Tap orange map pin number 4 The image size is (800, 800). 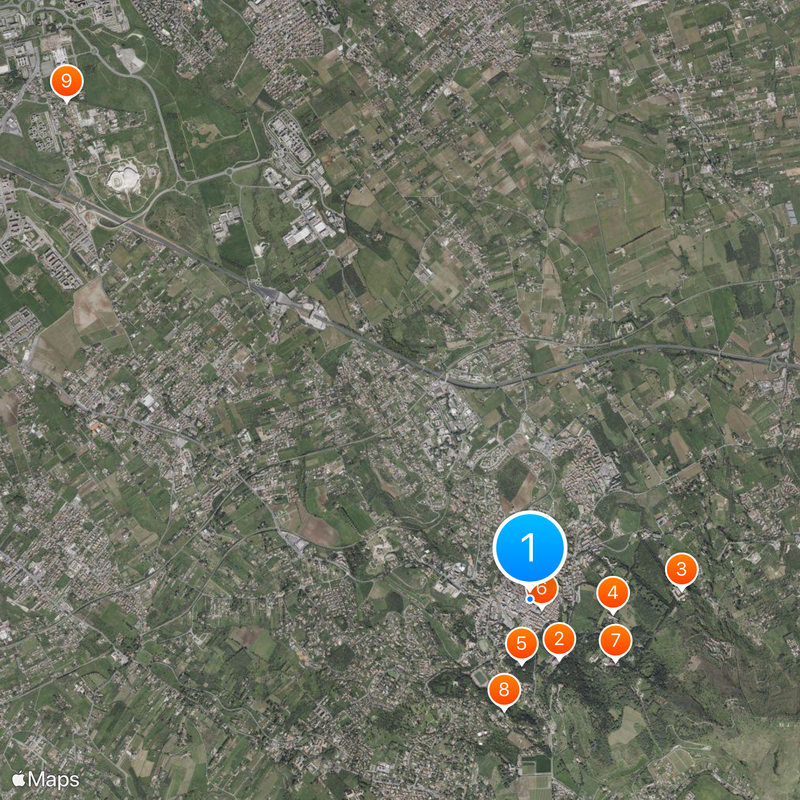point(613,594)
